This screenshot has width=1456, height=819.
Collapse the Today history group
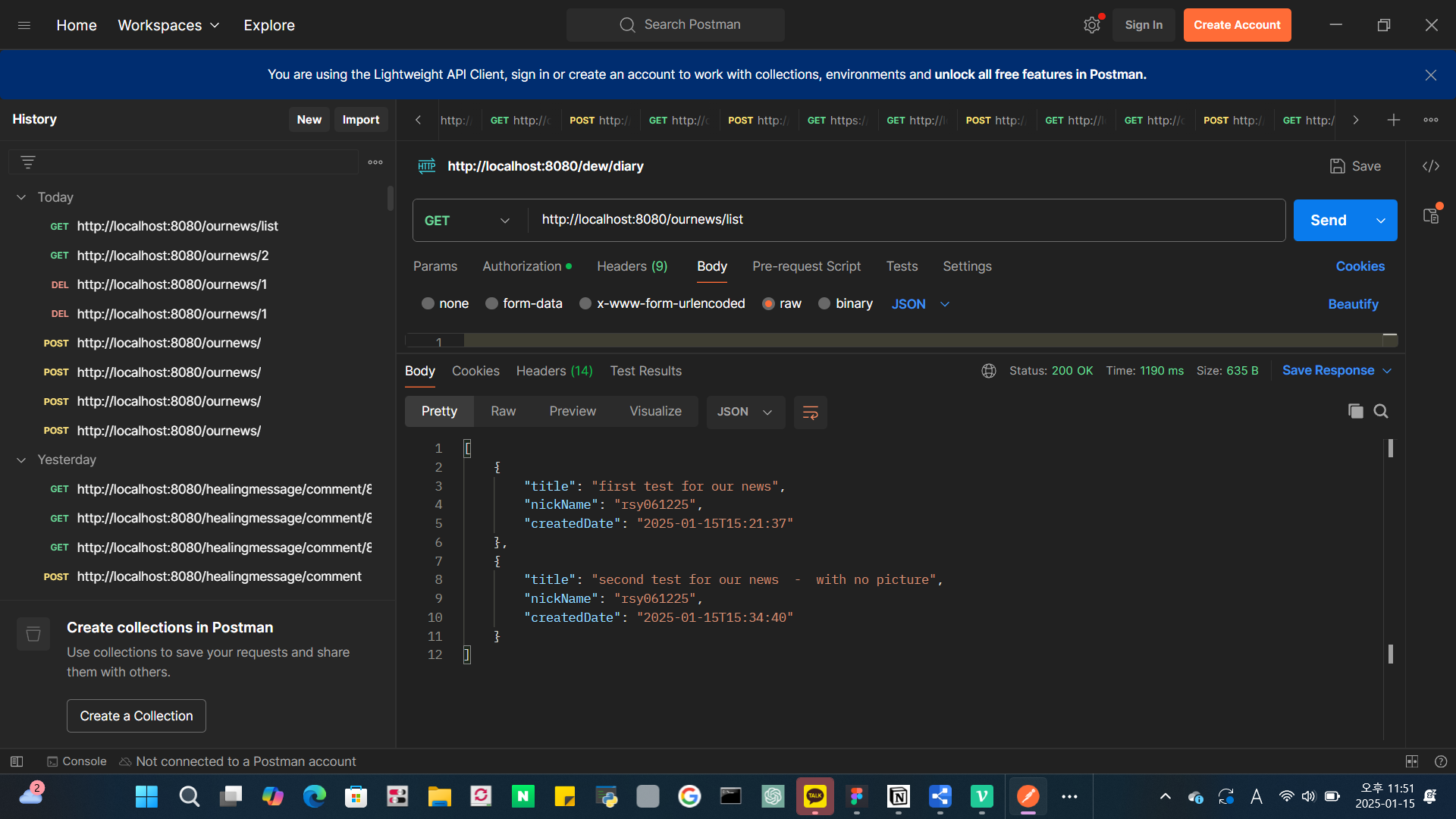21,197
